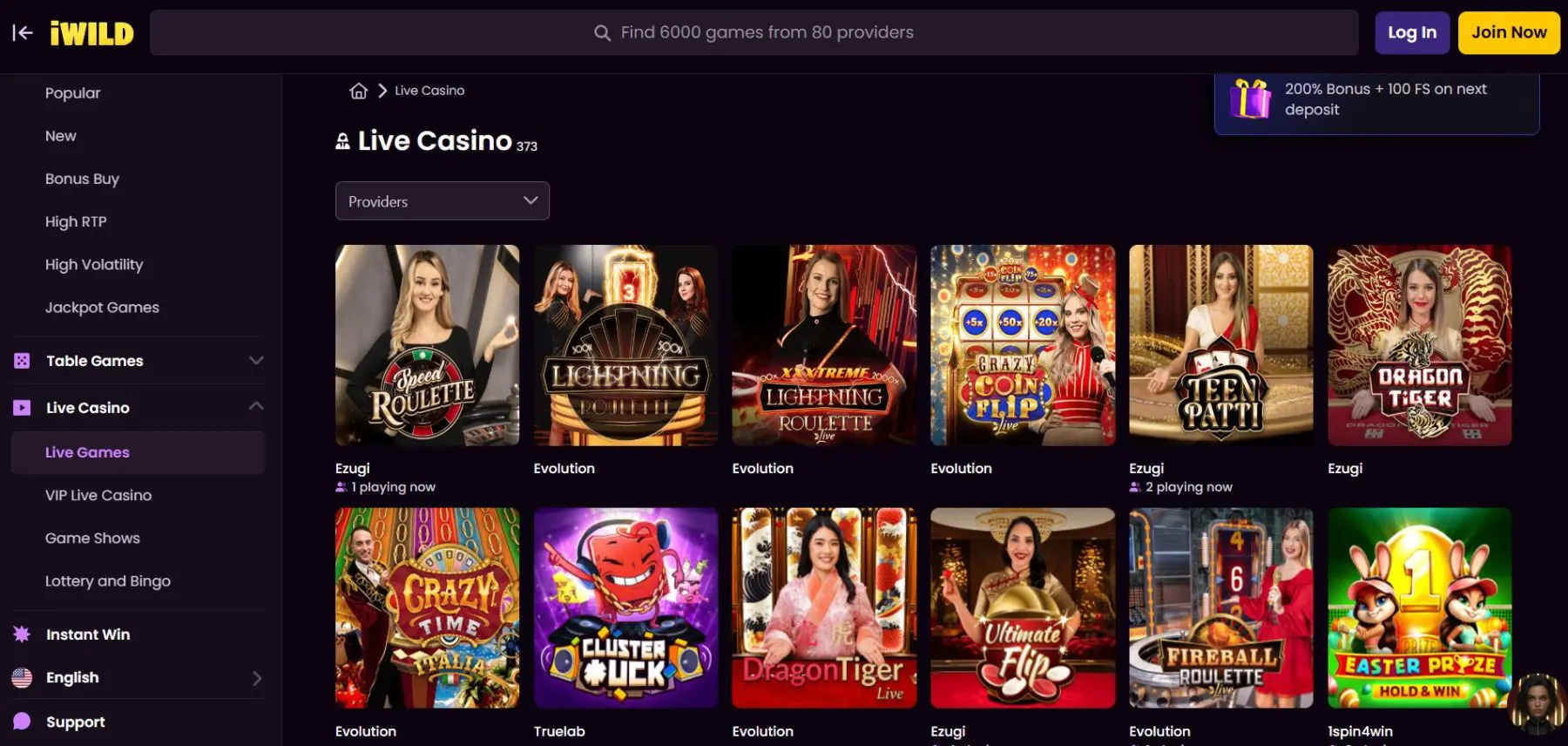The image size is (1568, 746).
Task: Expand the English language chevron
Action: (x=257, y=678)
